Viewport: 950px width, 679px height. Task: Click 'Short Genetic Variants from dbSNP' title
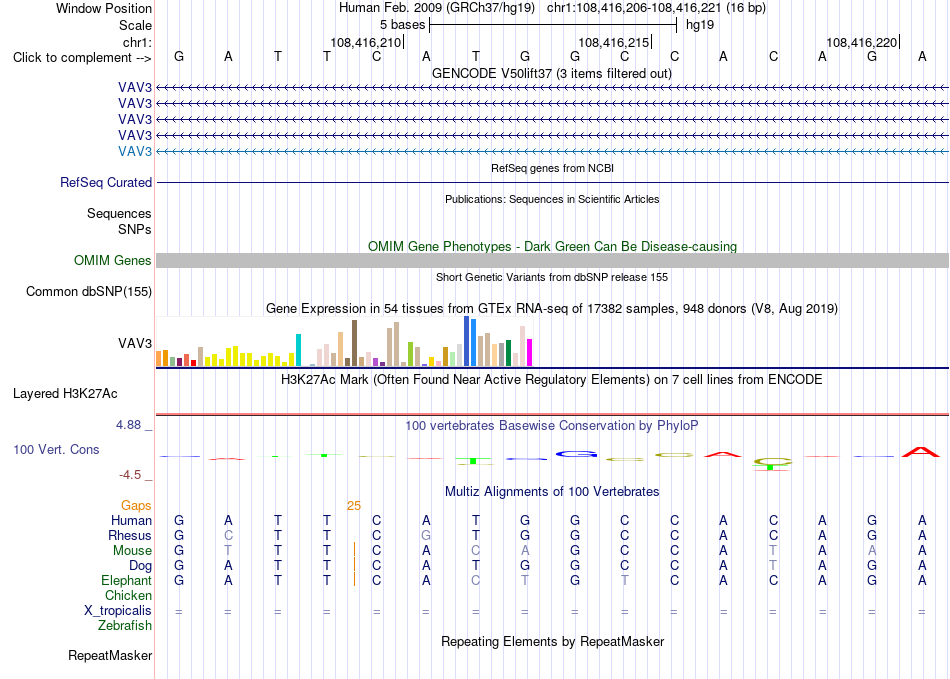(x=552, y=277)
